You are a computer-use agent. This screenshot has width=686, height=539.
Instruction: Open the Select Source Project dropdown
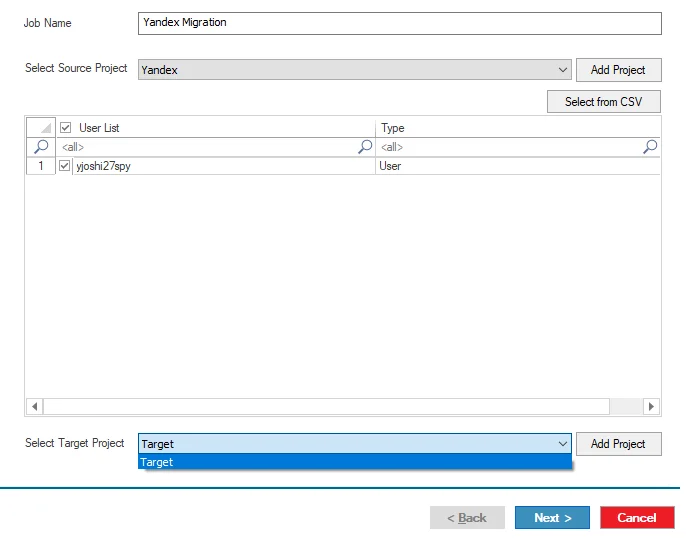point(354,70)
